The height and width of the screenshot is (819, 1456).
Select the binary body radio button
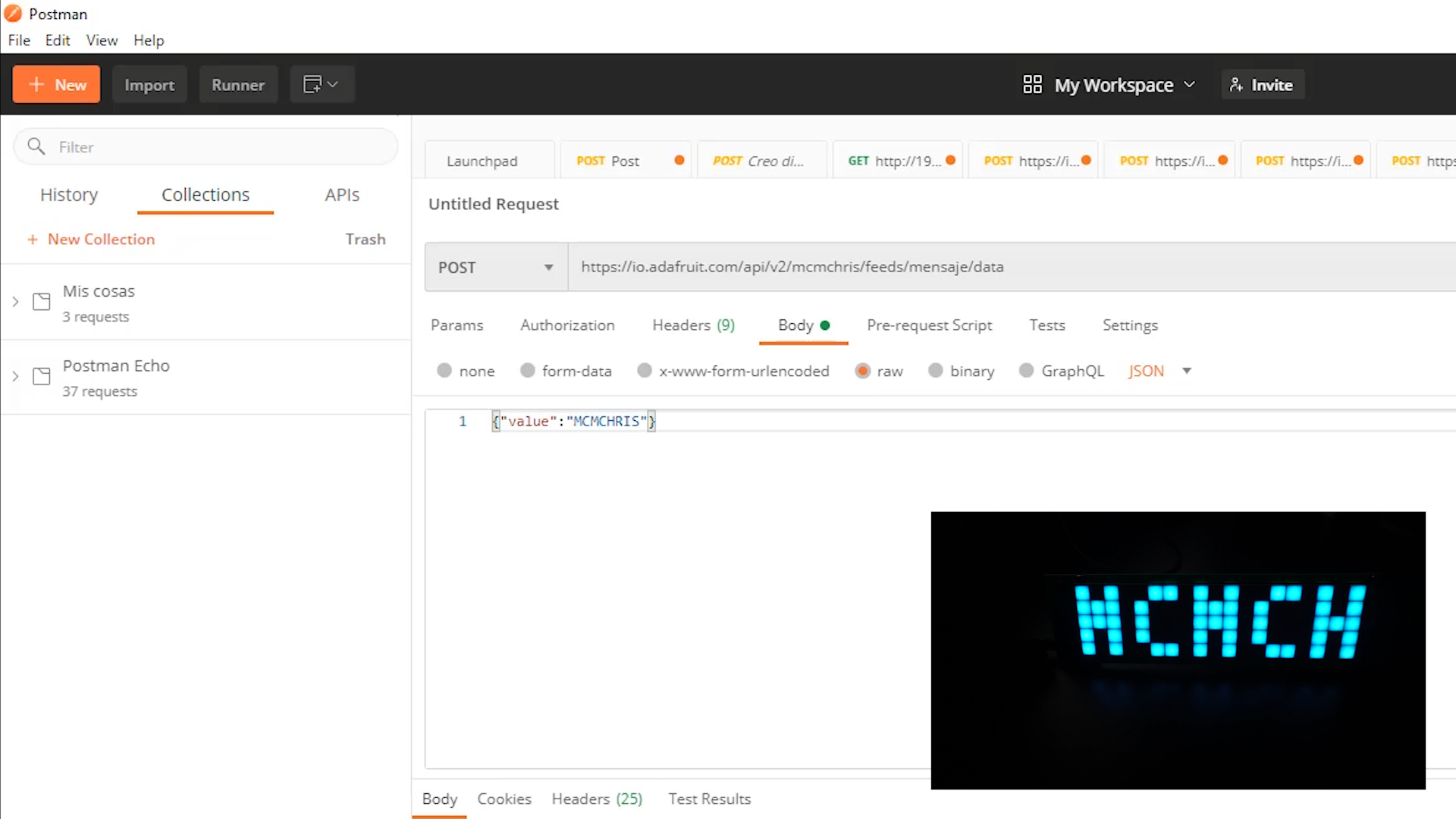tap(936, 370)
